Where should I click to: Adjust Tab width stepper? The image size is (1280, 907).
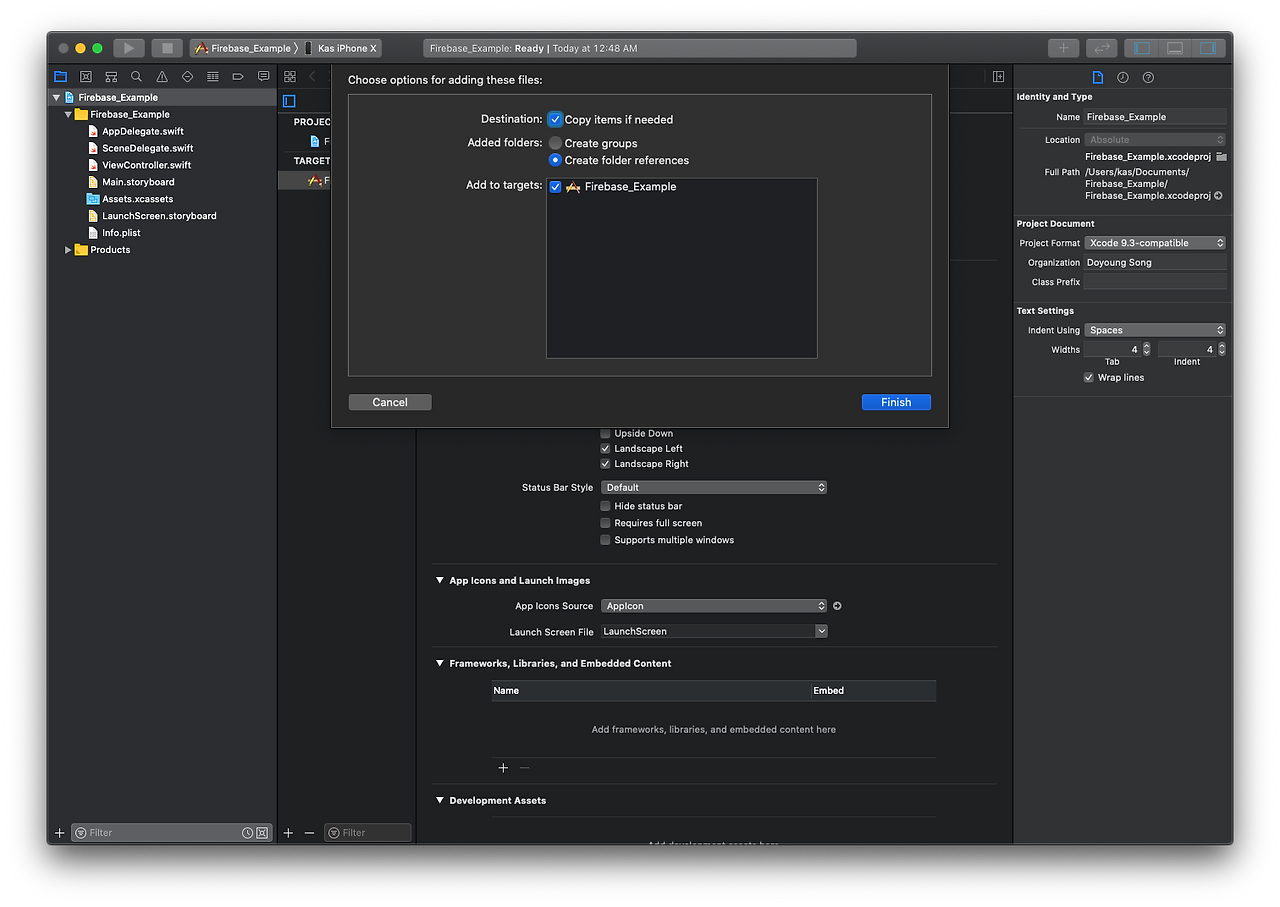tap(1146, 349)
